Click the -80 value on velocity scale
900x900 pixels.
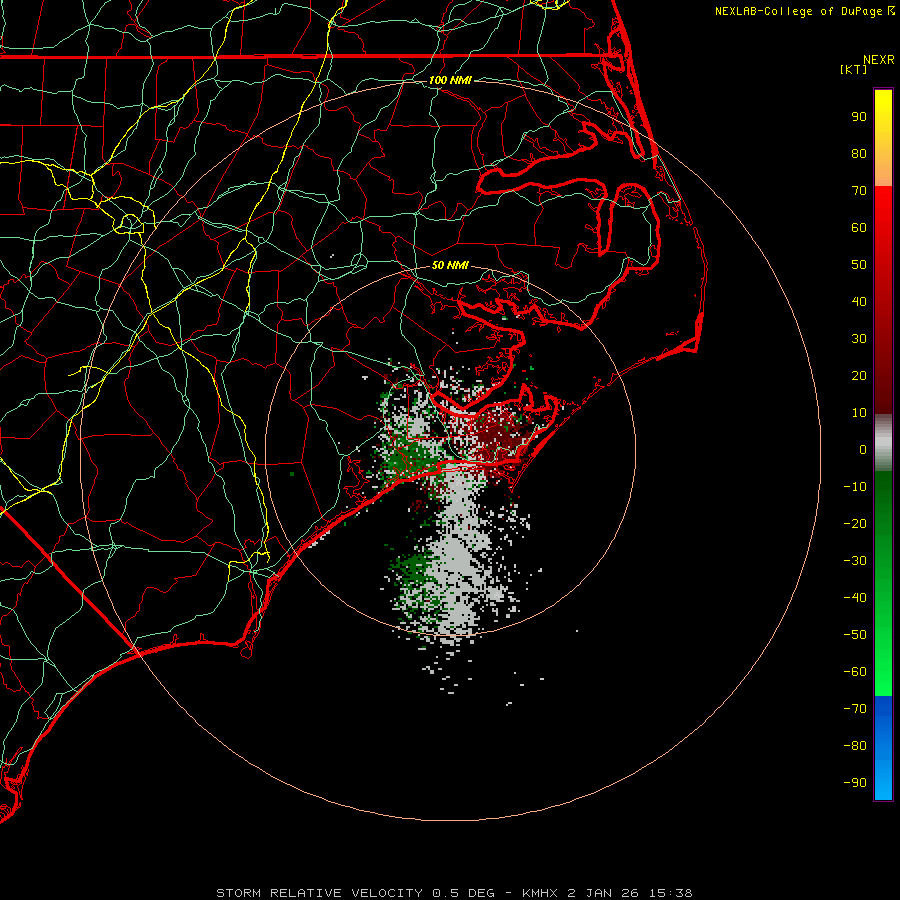(855, 746)
